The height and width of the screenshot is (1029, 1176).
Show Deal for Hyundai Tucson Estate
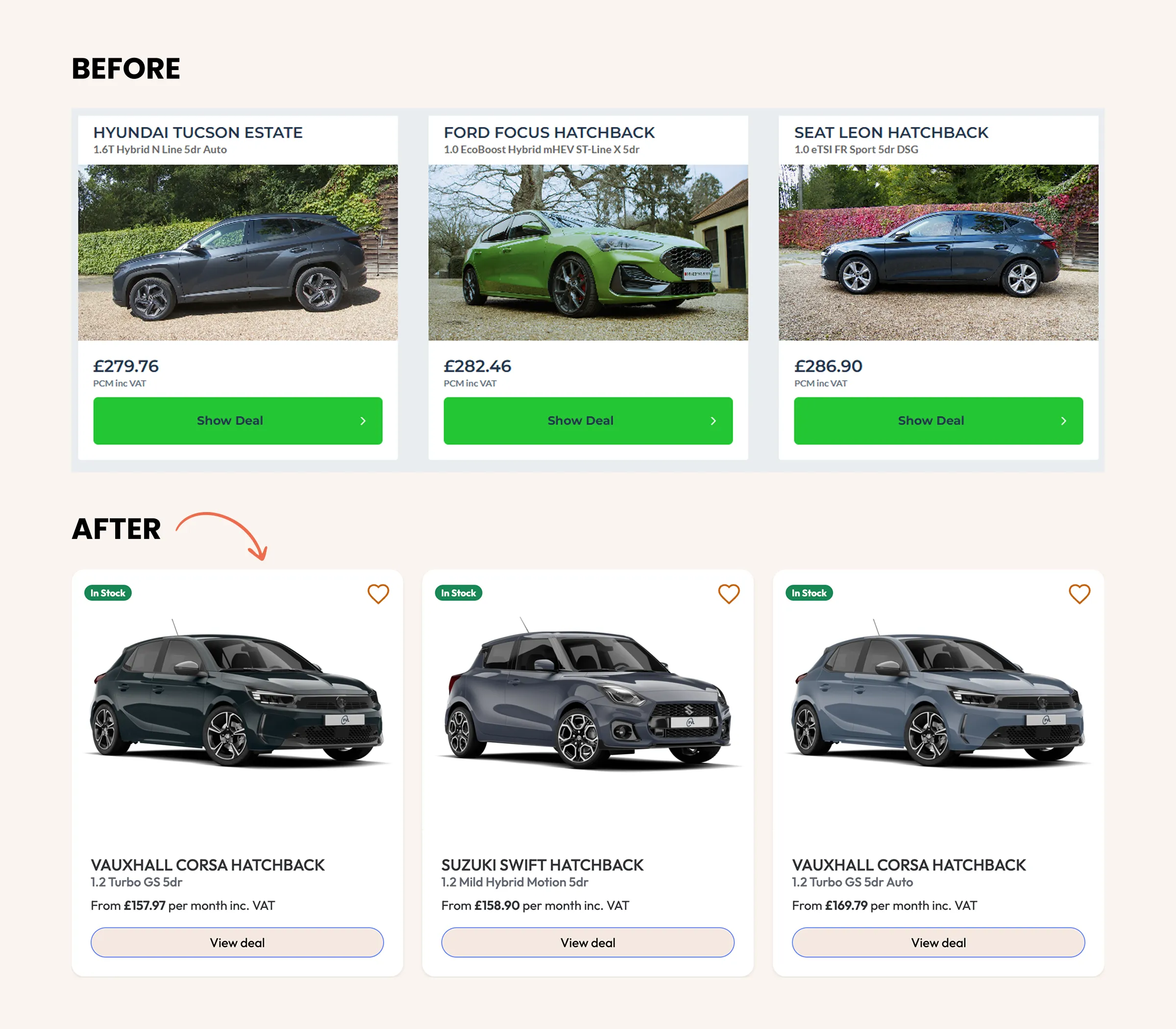pos(238,421)
